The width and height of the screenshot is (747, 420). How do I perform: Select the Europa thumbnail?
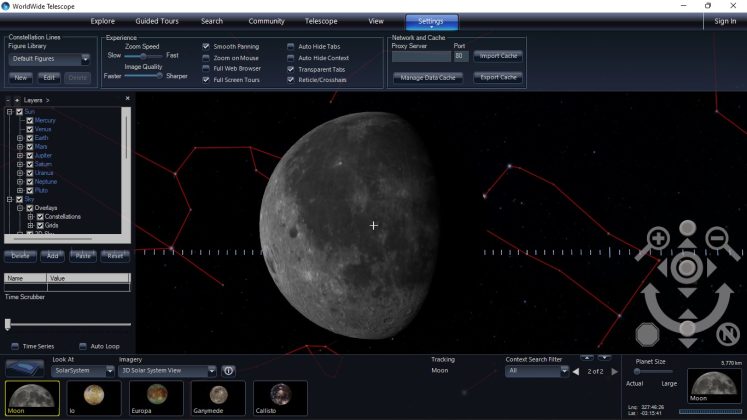[x=156, y=398]
